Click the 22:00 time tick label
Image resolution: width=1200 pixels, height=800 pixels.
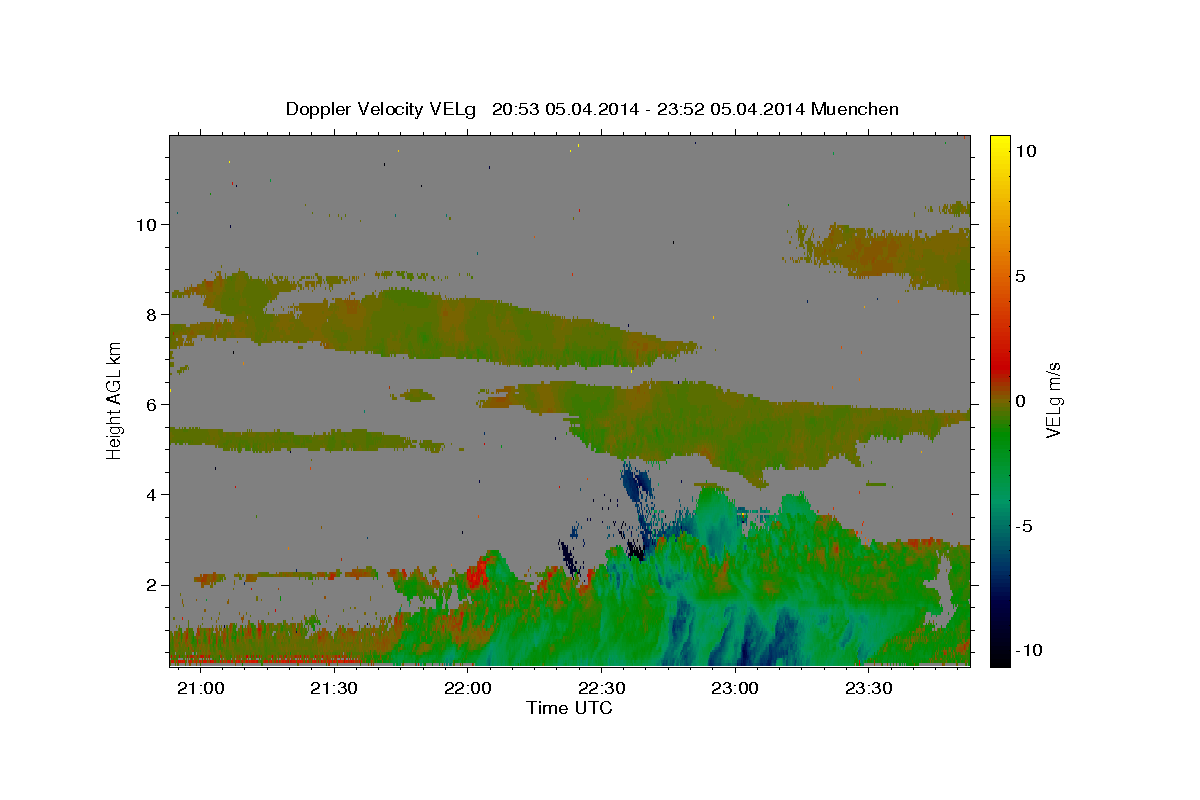[x=468, y=689]
